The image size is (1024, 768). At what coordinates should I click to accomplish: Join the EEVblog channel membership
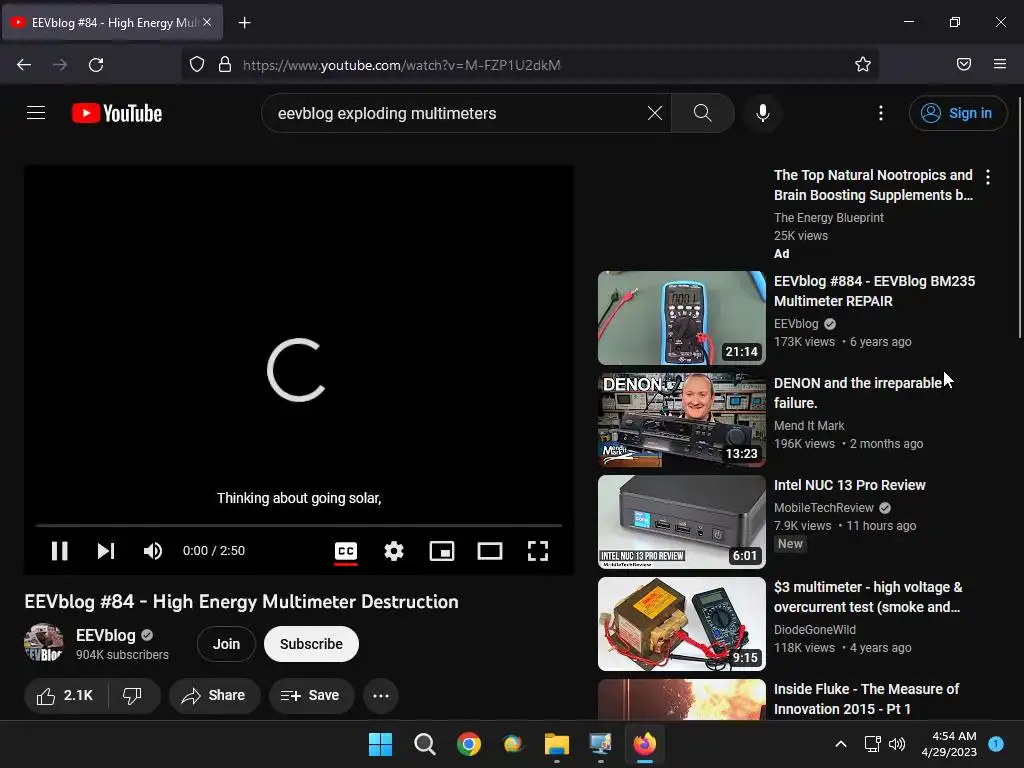226,644
